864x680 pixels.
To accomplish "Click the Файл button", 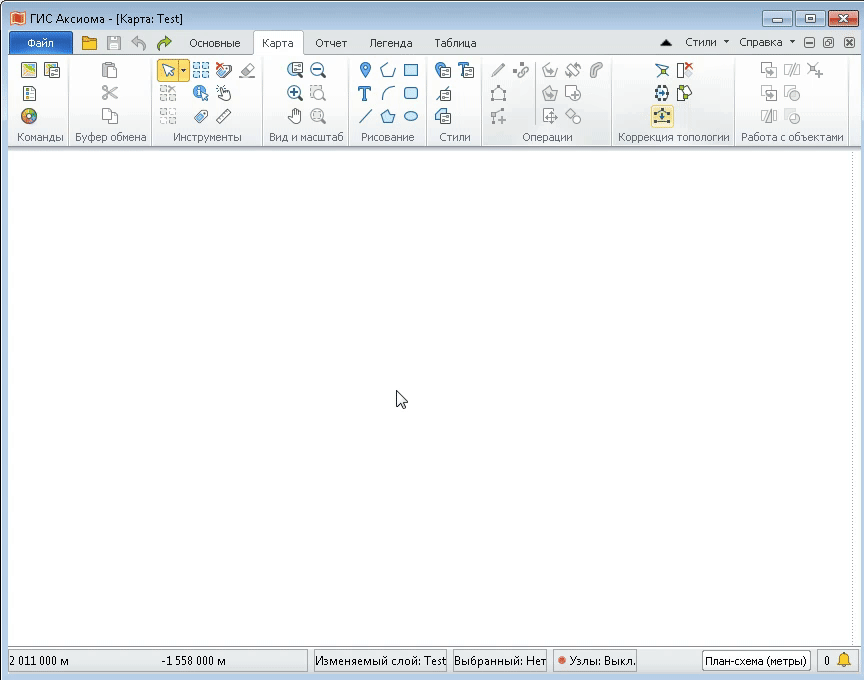I will [x=41, y=43].
